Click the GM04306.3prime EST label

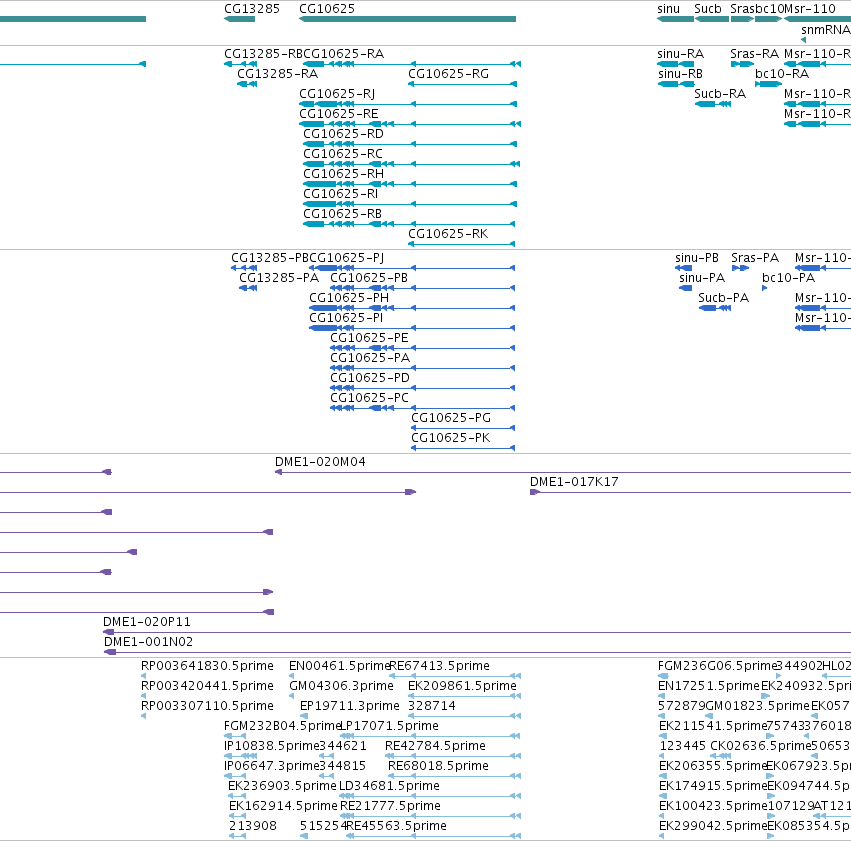click(341, 686)
